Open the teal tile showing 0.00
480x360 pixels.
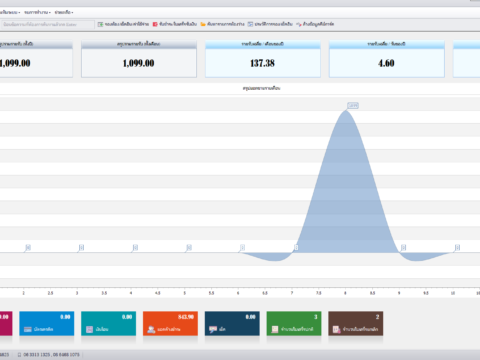pyautogui.click(x=109, y=323)
